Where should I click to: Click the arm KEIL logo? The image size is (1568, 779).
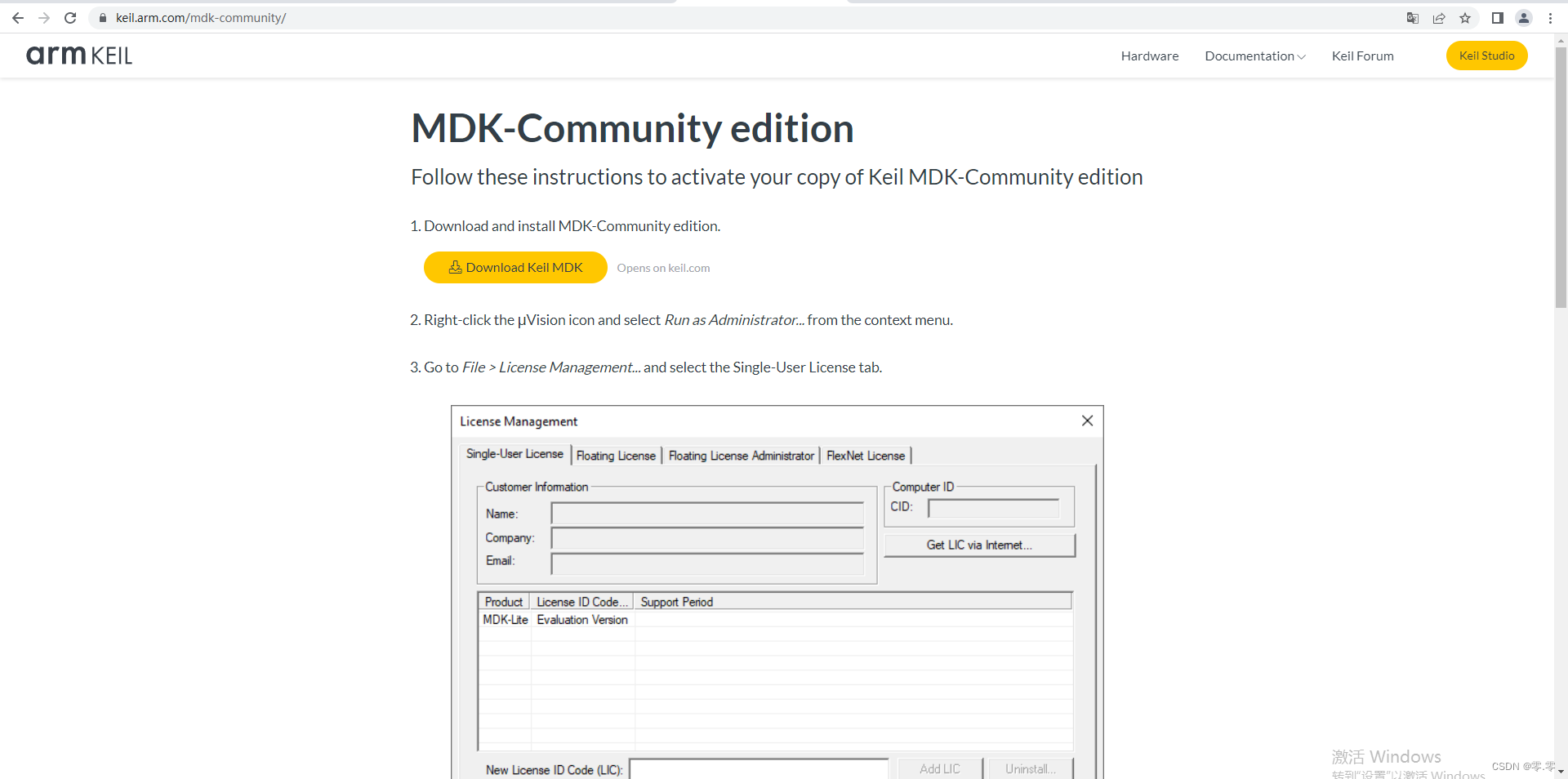pos(79,56)
